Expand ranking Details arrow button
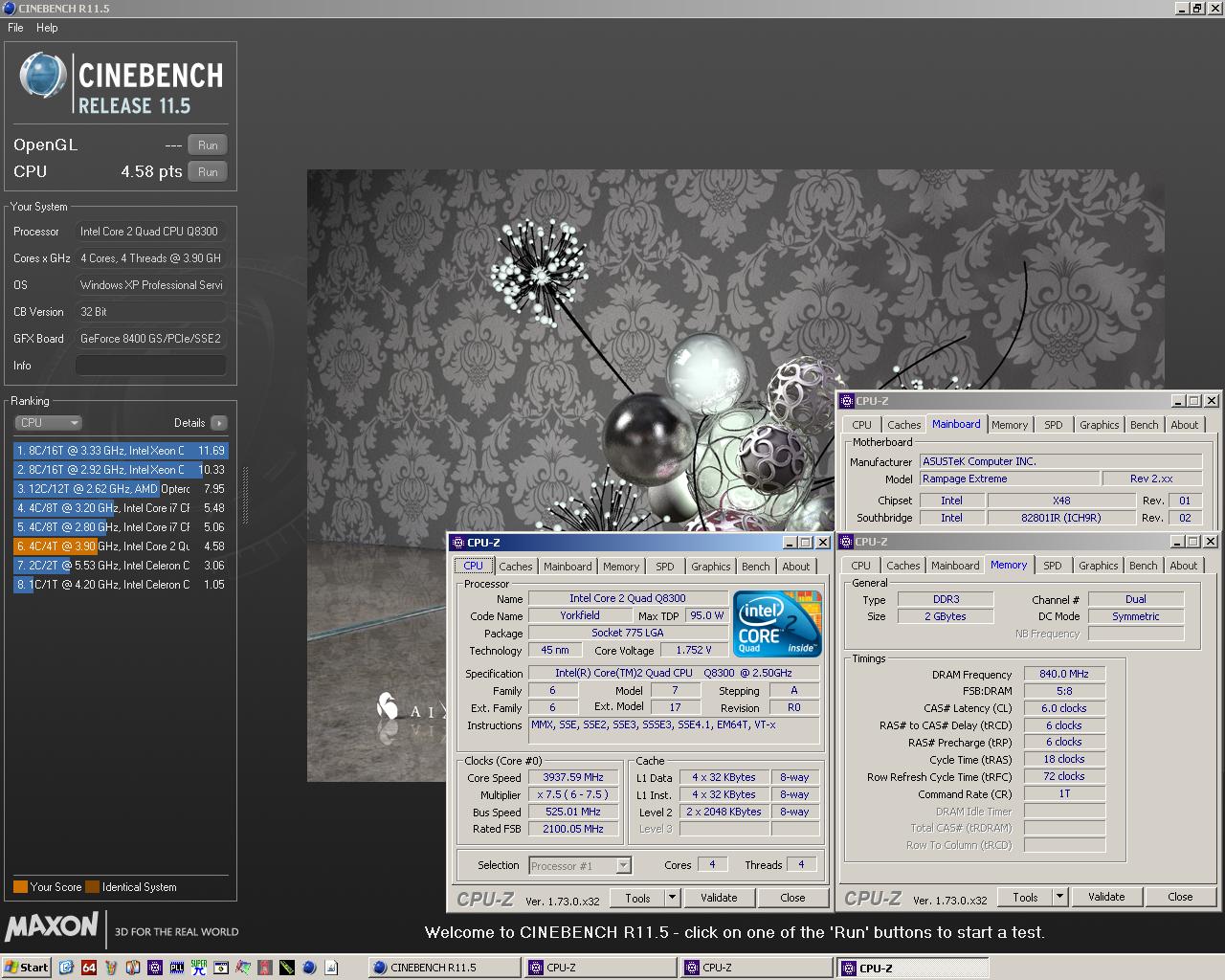This screenshot has height=980, width=1225. tap(219, 423)
